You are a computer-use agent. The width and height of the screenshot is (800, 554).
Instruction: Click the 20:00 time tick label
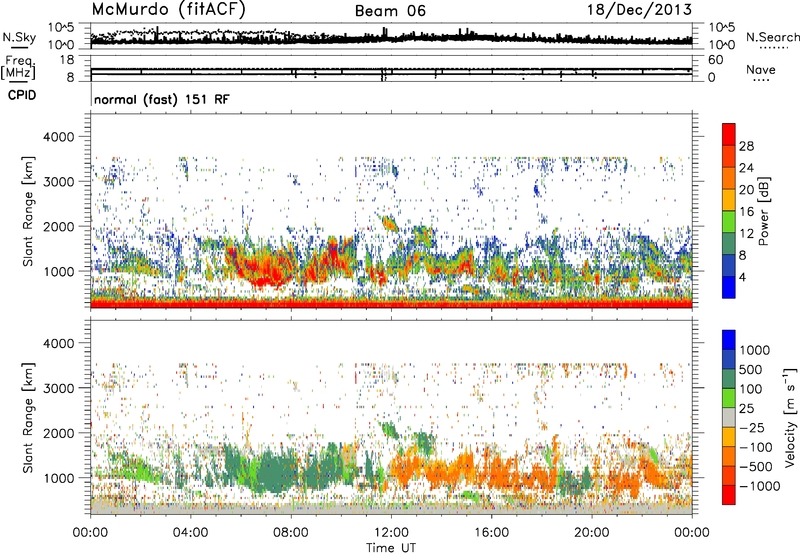pyautogui.click(x=591, y=533)
